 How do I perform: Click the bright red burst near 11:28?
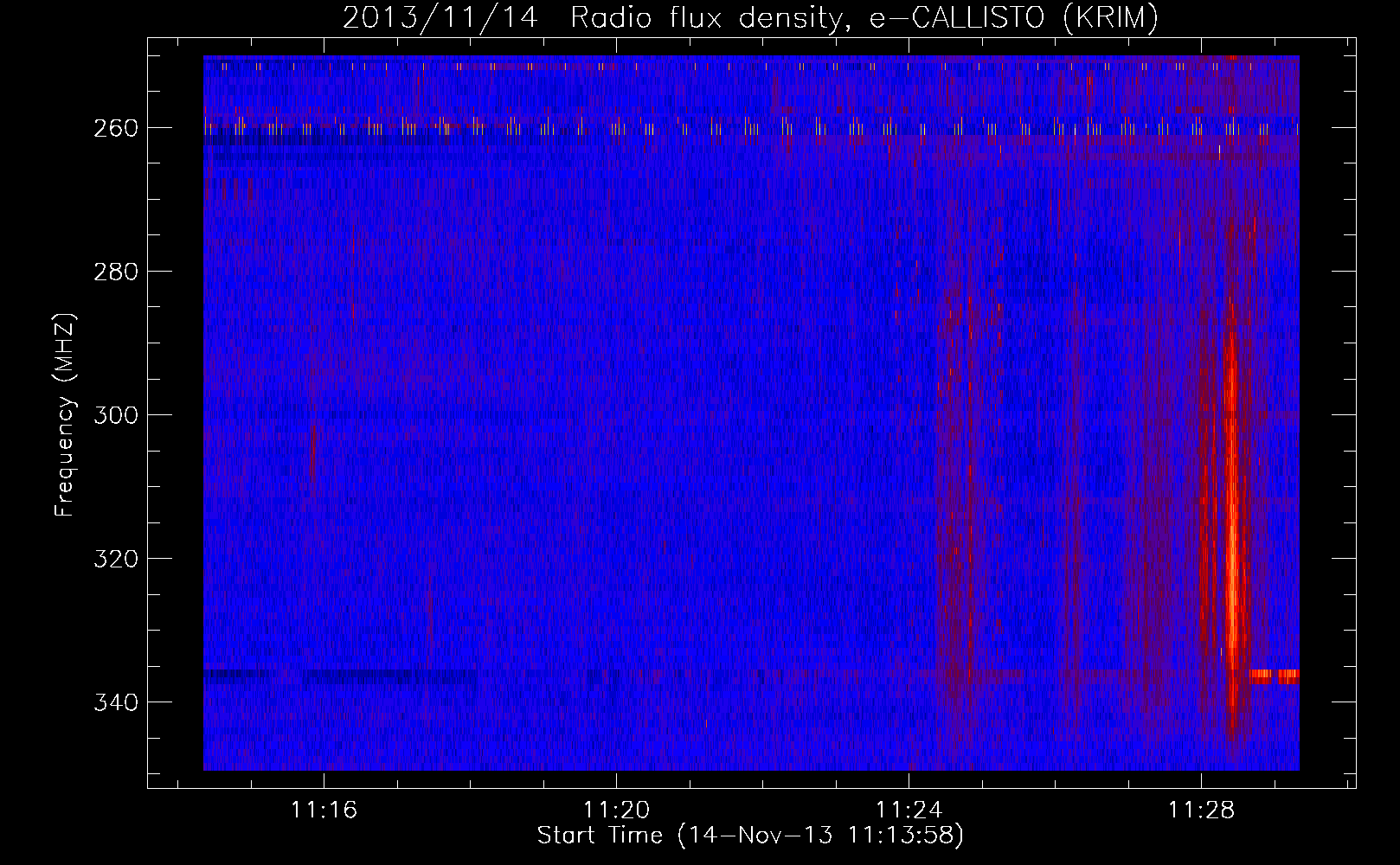point(1231,519)
